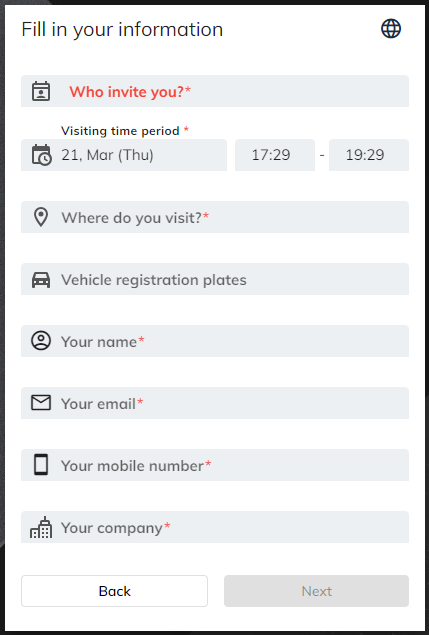Focus the Your email field
429x635 pixels.
click(x=215, y=403)
